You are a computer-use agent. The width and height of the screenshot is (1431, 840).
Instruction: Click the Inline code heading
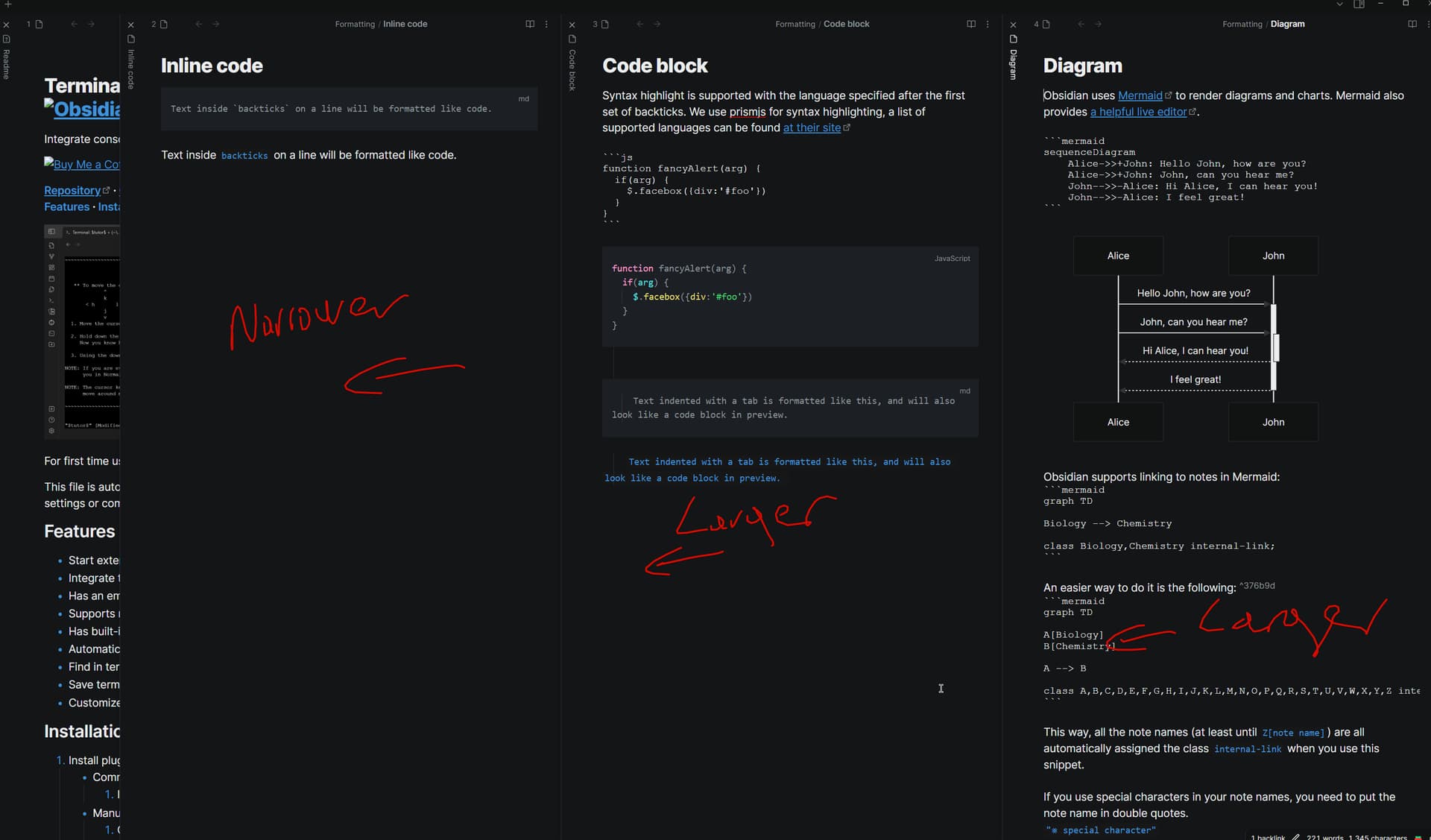pos(212,66)
